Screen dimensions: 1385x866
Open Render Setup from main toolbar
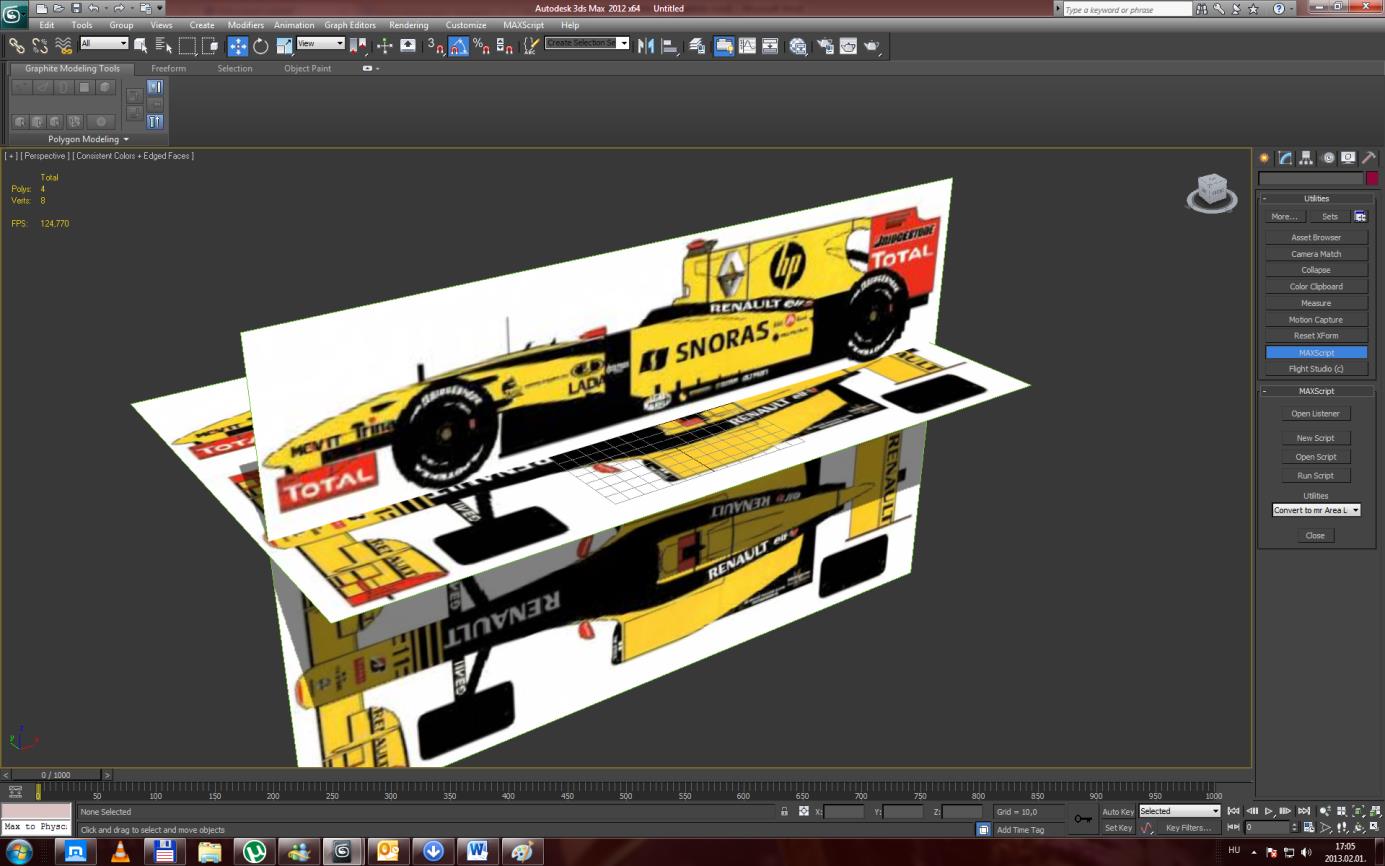pos(824,45)
